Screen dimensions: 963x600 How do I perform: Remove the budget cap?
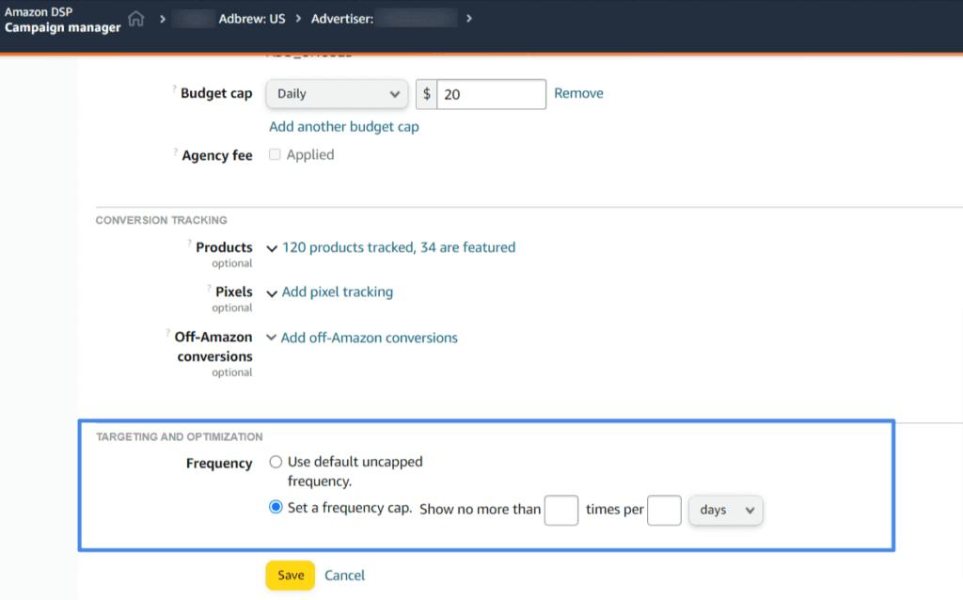pos(579,93)
